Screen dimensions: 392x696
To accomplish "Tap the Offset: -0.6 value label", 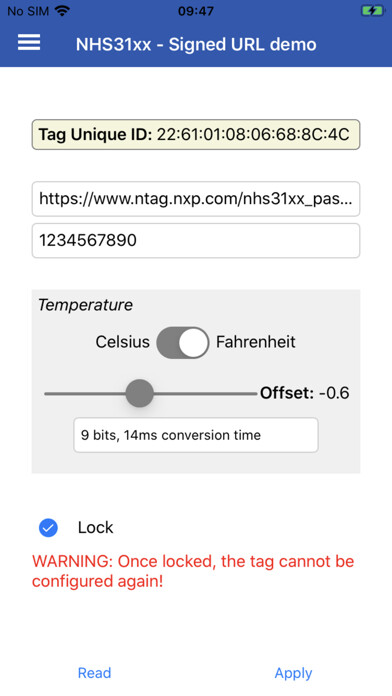I will pos(305,393).
